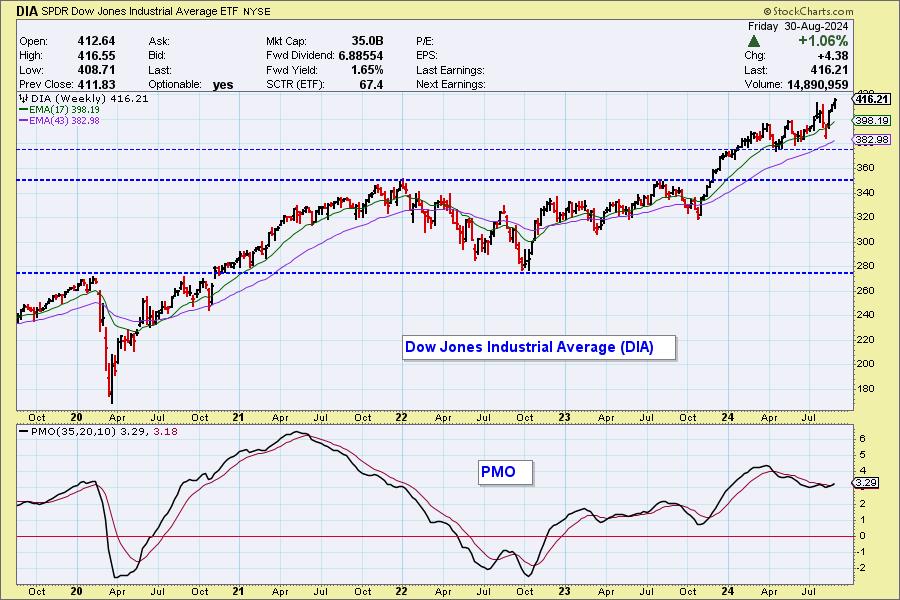This screenshot has height=600, width=900.
Task: Click the 6 label on PMO axis
Action: (863, 439)
